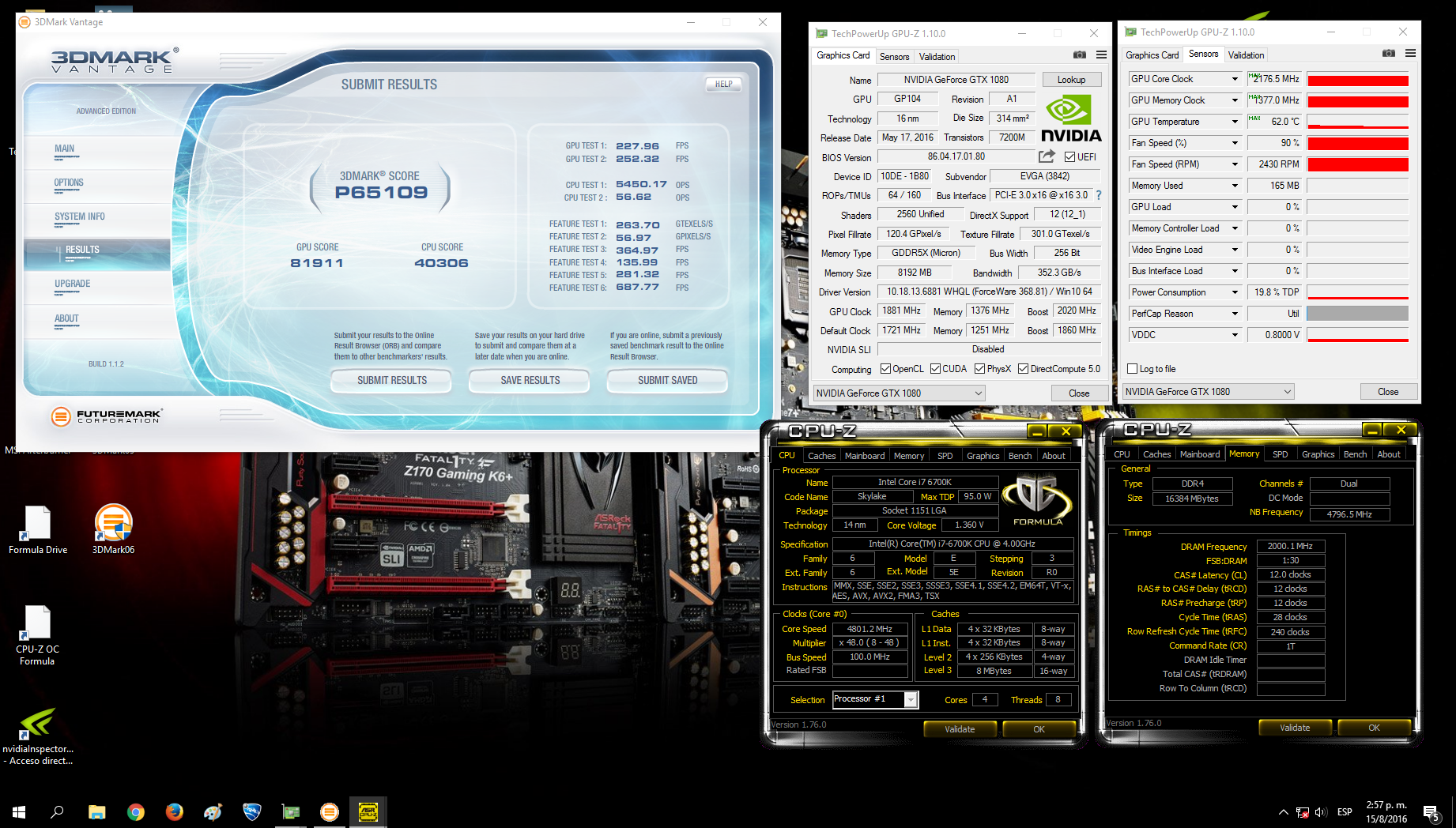Open Formula Drive desktop shortcut
Viewport: 1456px width, 828px height.
pos(37,530)
